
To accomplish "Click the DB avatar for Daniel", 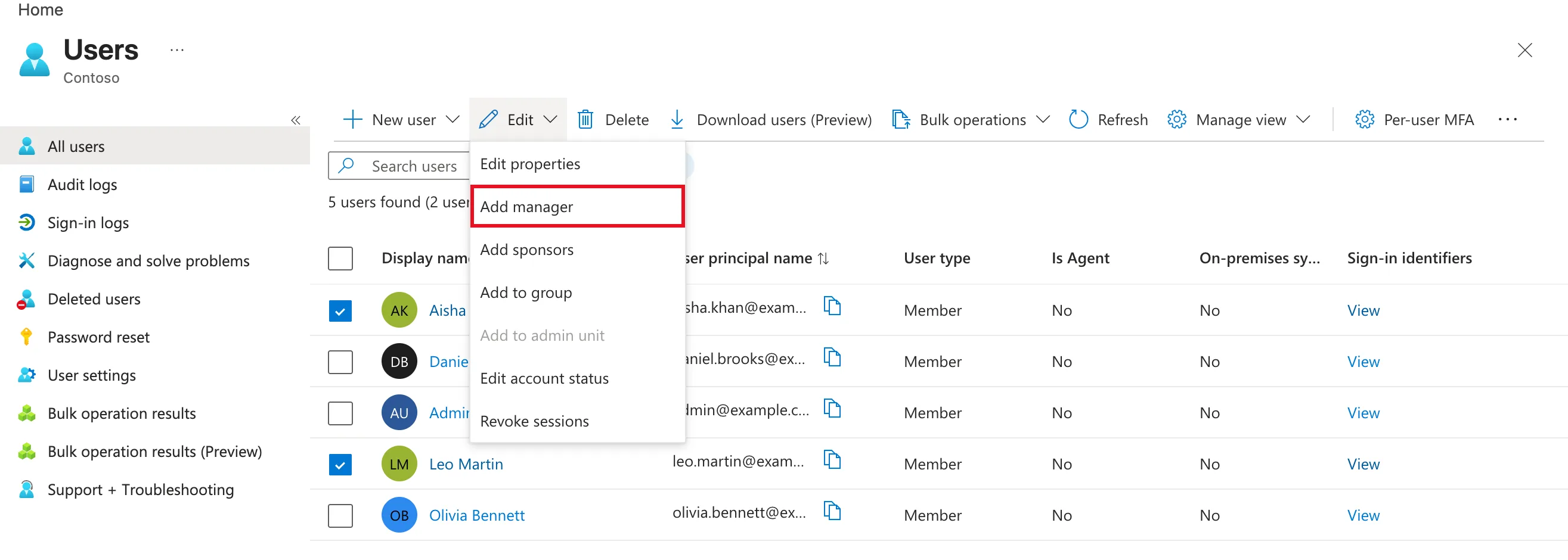I will (399, 362).
